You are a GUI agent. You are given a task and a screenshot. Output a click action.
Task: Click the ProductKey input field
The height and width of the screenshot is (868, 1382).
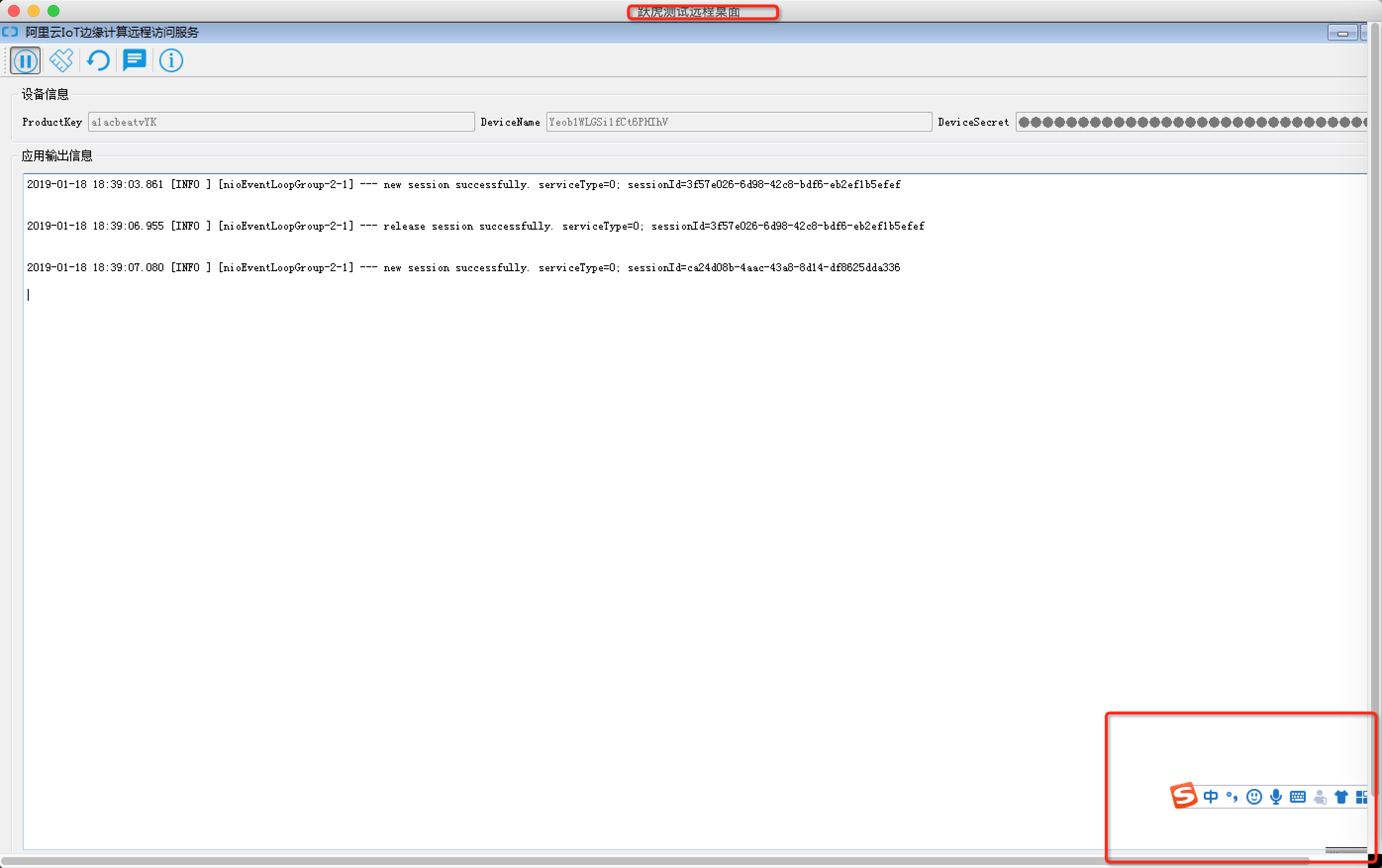pyautogui.click(x=281, y=122)
